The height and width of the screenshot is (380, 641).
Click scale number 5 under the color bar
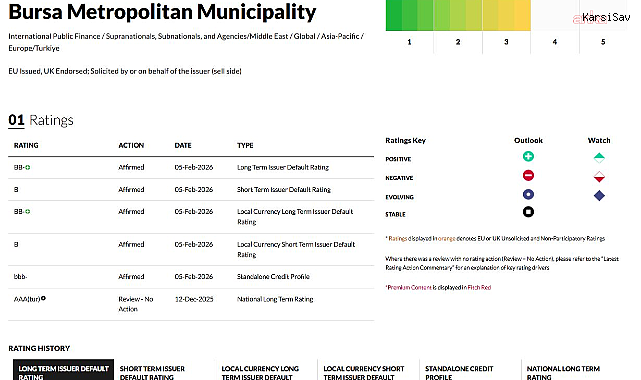tap(603, 42)
